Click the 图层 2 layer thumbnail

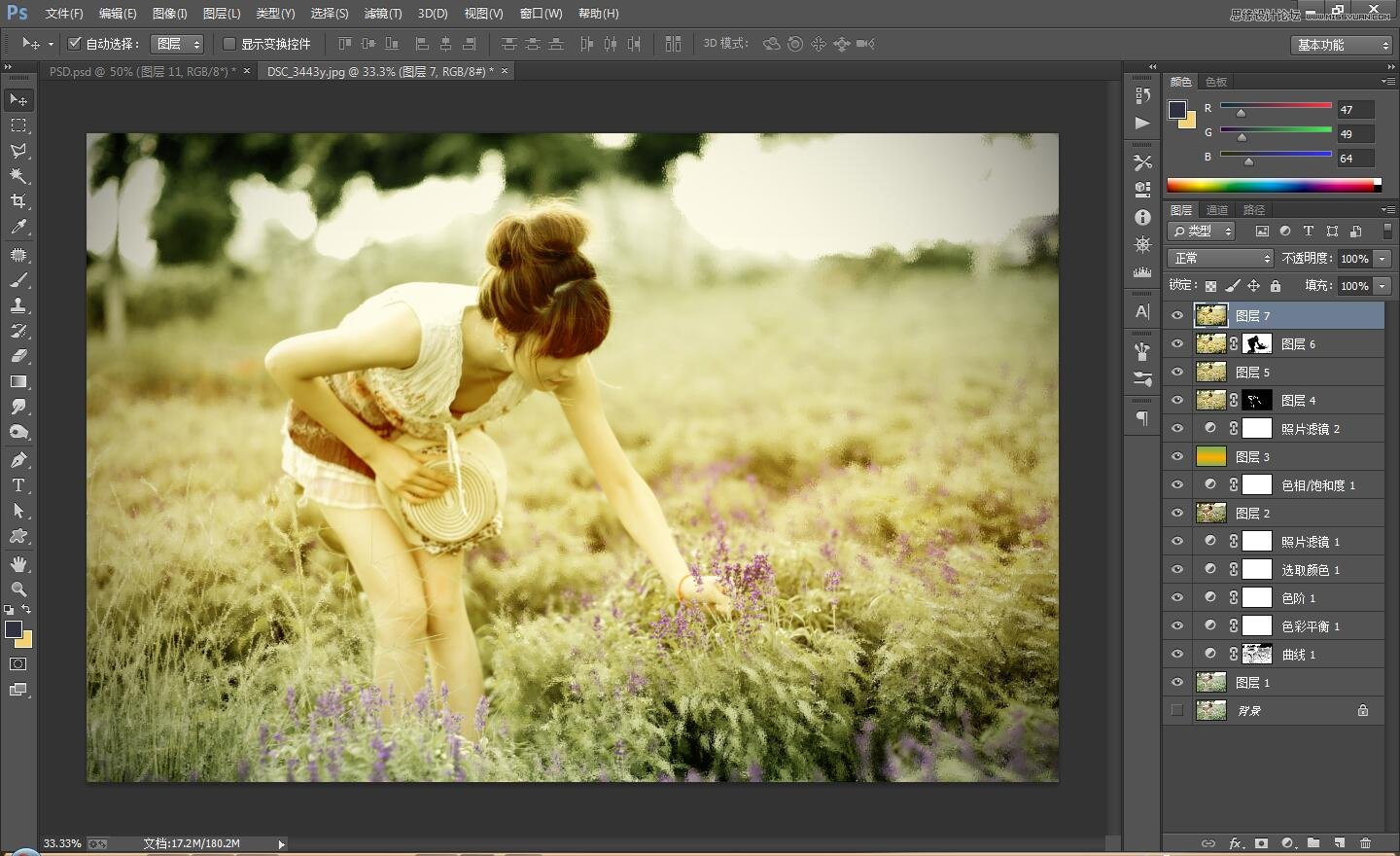(1210, 513)
